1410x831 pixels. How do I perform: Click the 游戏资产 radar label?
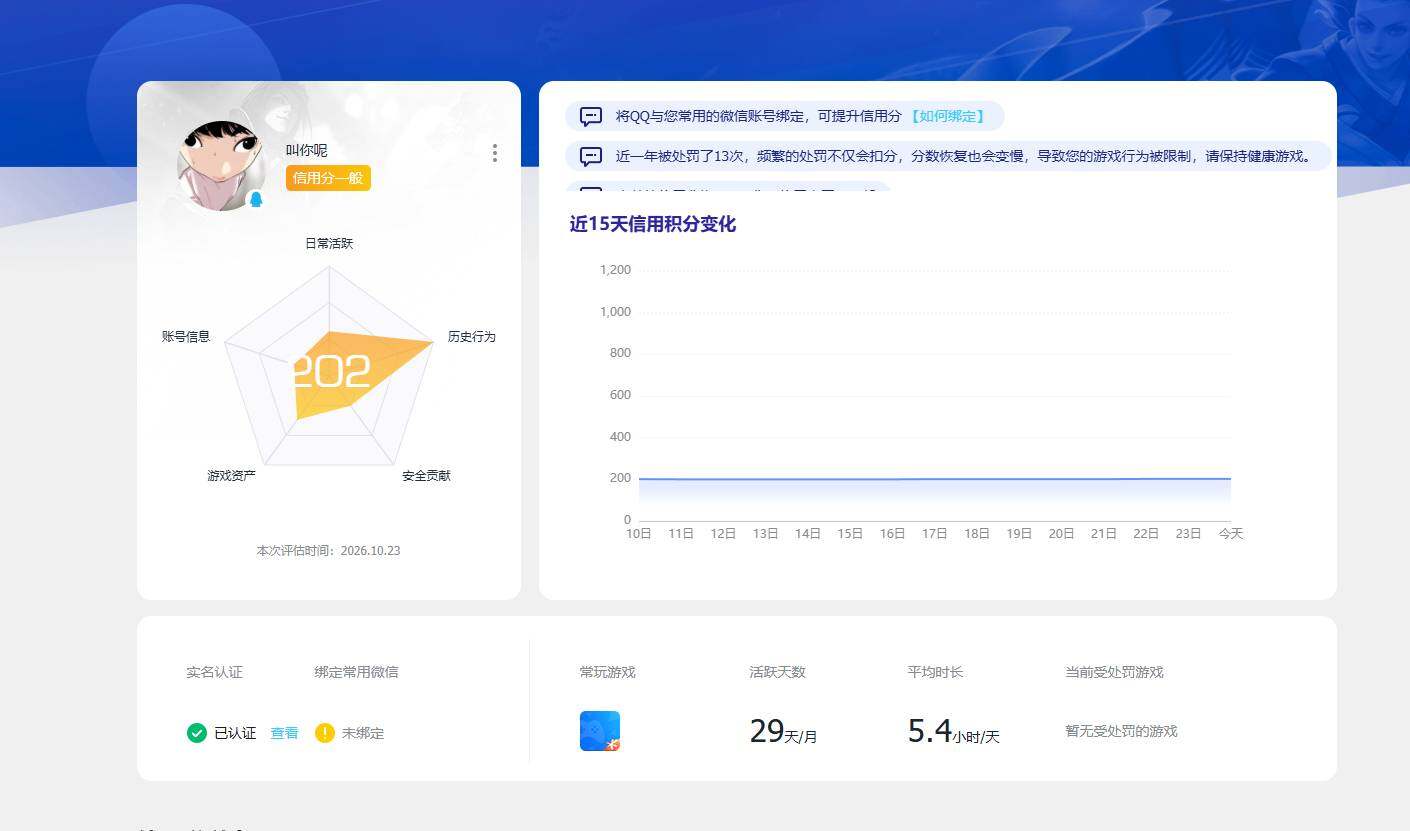(232, 476)
